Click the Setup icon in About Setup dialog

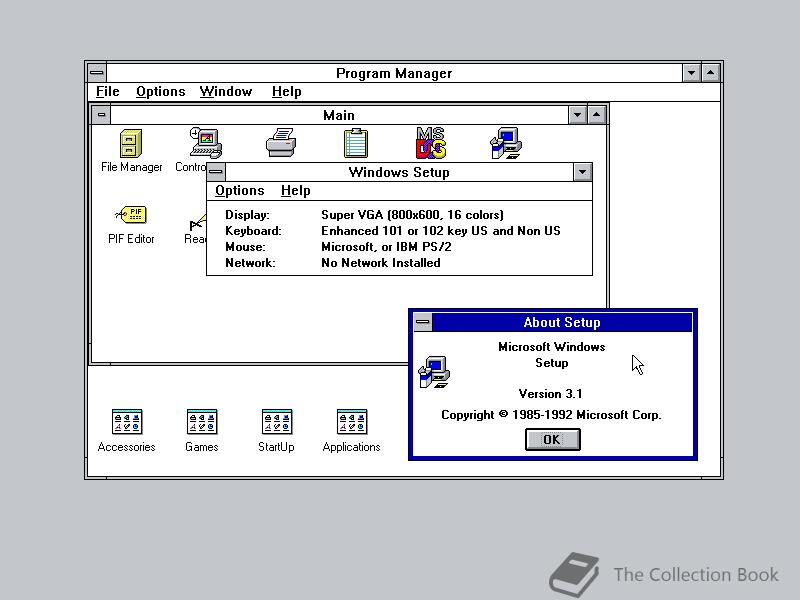(x=434, y=372)
